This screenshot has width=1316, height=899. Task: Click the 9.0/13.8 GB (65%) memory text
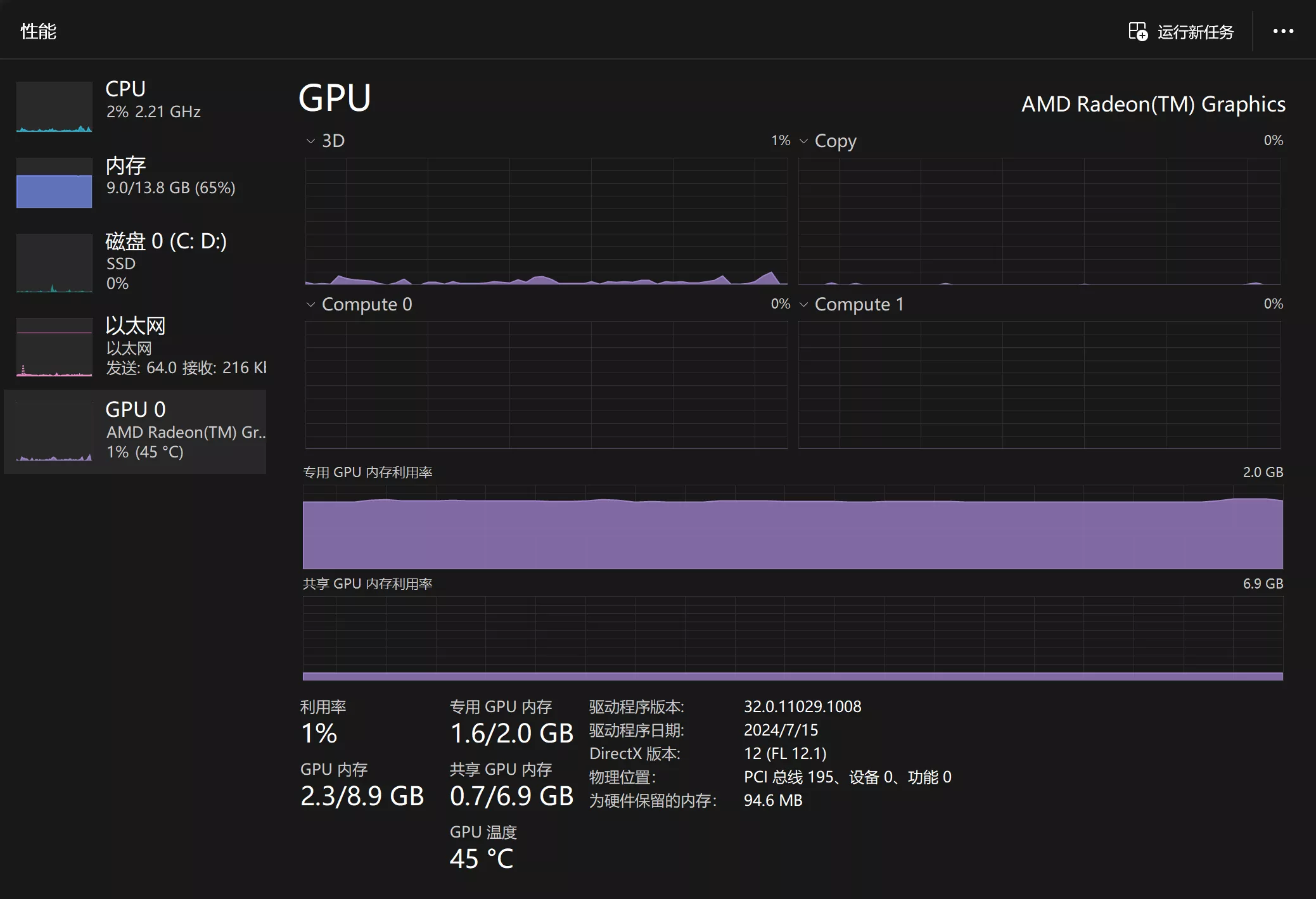pyautogui.click(x=170, y=188)
